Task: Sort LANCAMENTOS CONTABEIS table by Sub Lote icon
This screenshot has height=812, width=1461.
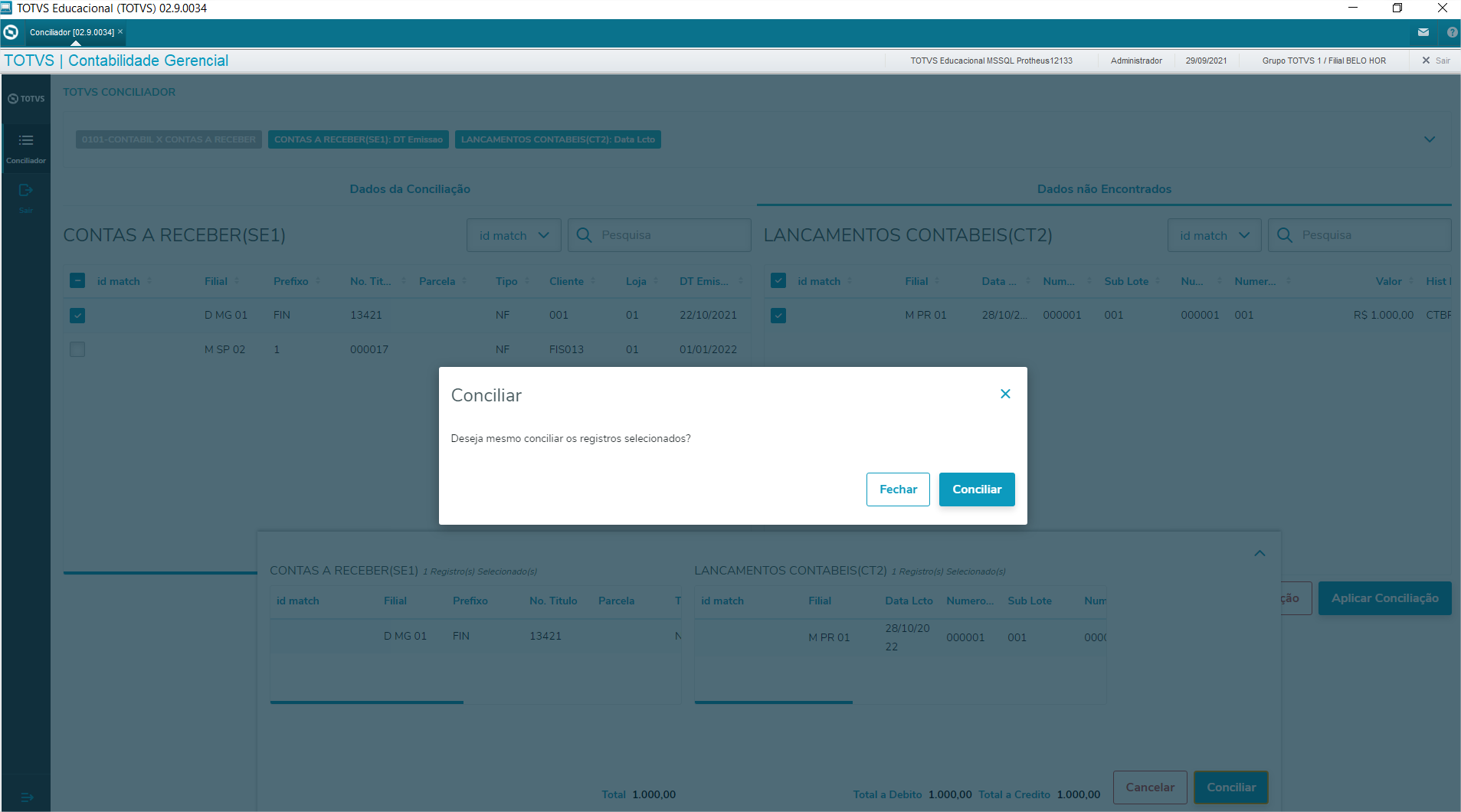Action: click(x=1158, y=281)
